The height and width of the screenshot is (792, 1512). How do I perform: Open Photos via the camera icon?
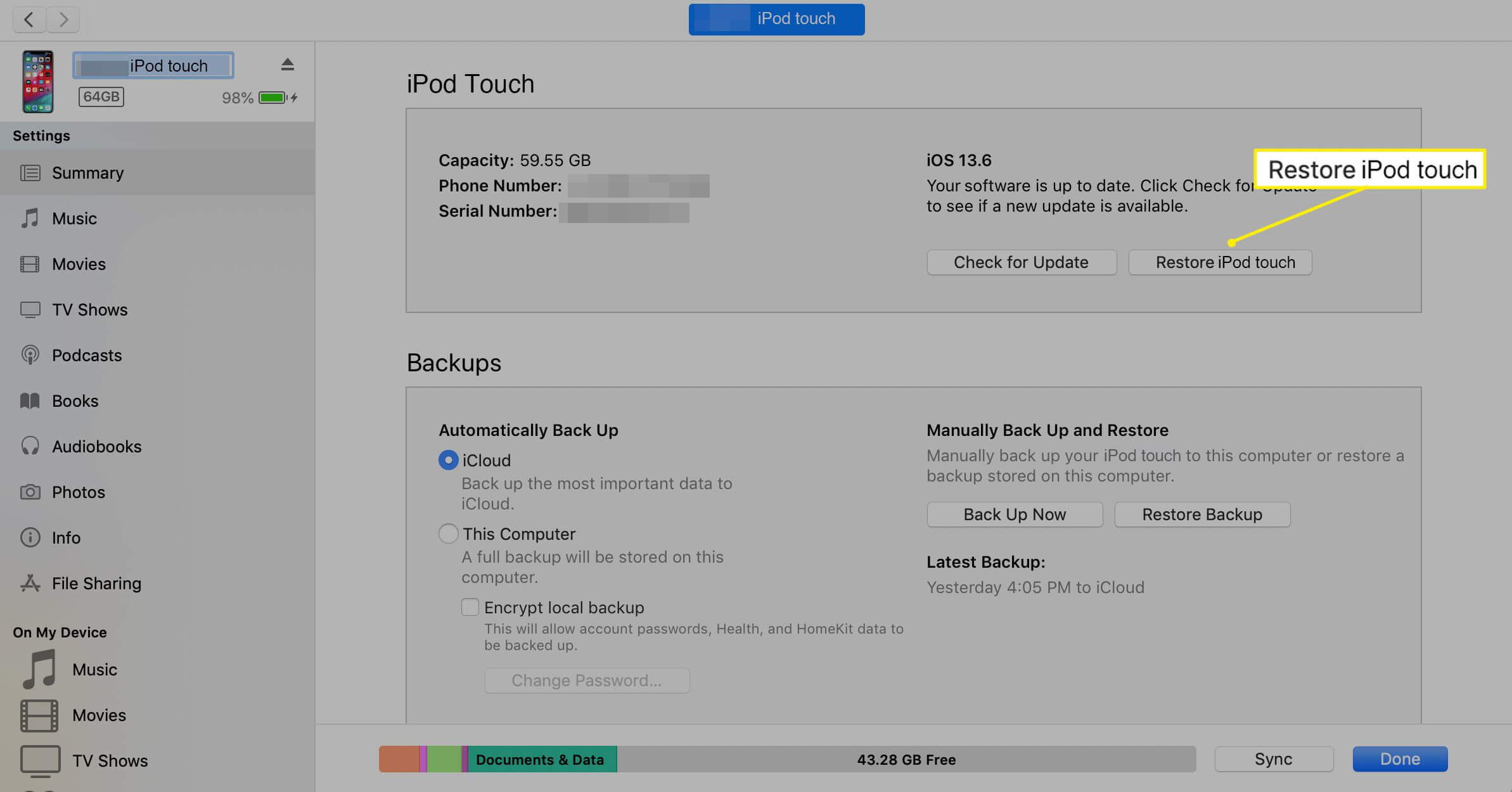[30, 492]
